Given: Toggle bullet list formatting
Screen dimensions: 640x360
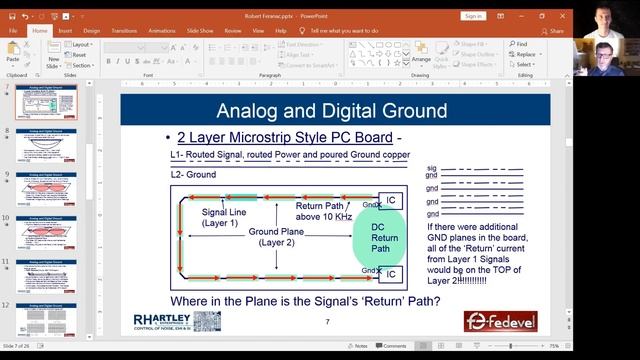Looking at the screenshot, I should [x=213, y=48].
